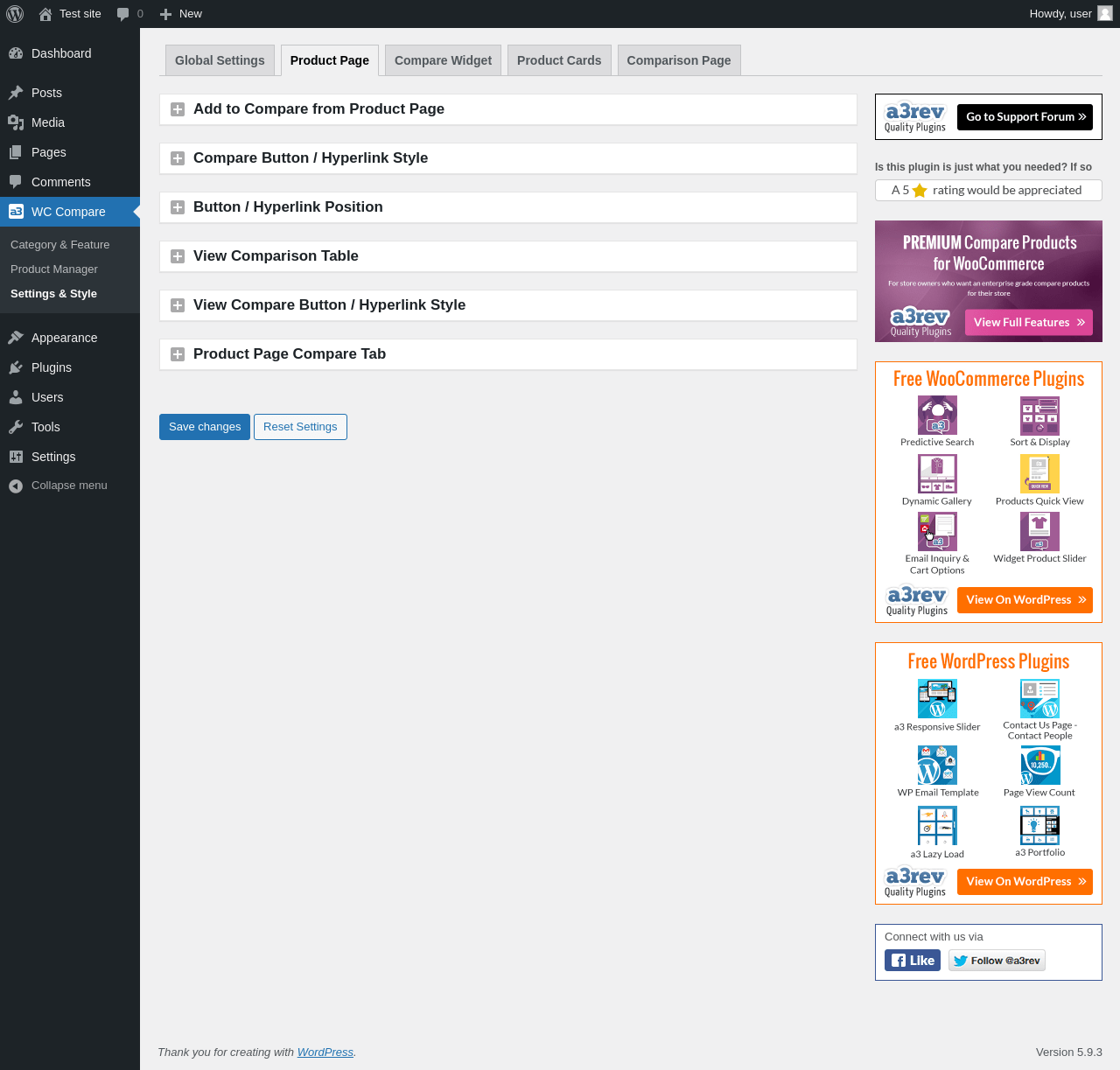The height and width of the screenshot is (1070, 1120).
Task: Open the WordPress logo menu
Action: [x=15, y=14]
